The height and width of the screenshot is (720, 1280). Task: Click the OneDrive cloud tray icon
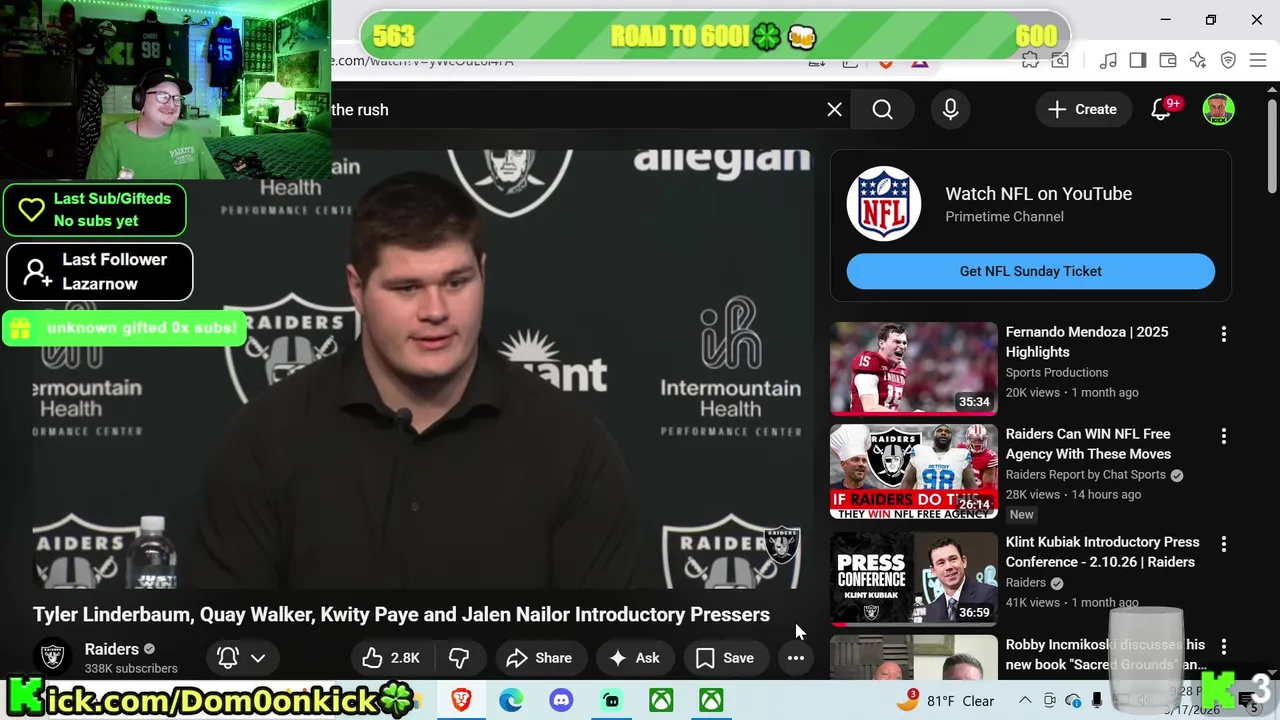[1074, 700]
